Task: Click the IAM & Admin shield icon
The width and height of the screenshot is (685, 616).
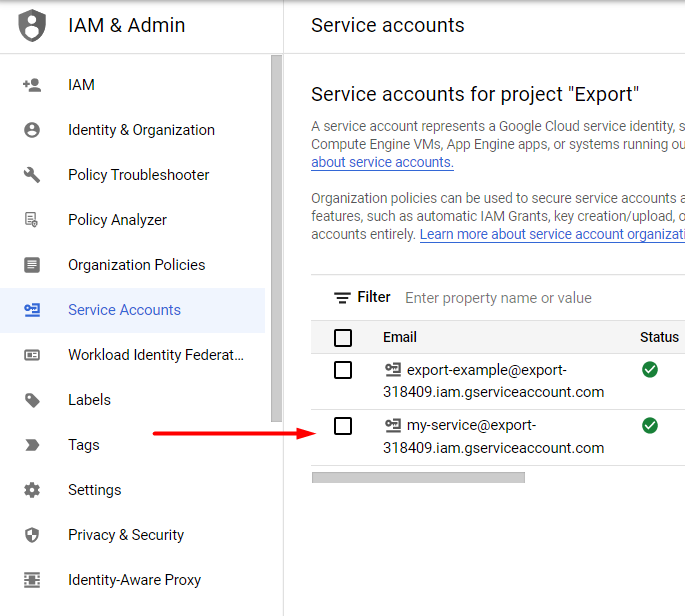Action: [32, 26]
